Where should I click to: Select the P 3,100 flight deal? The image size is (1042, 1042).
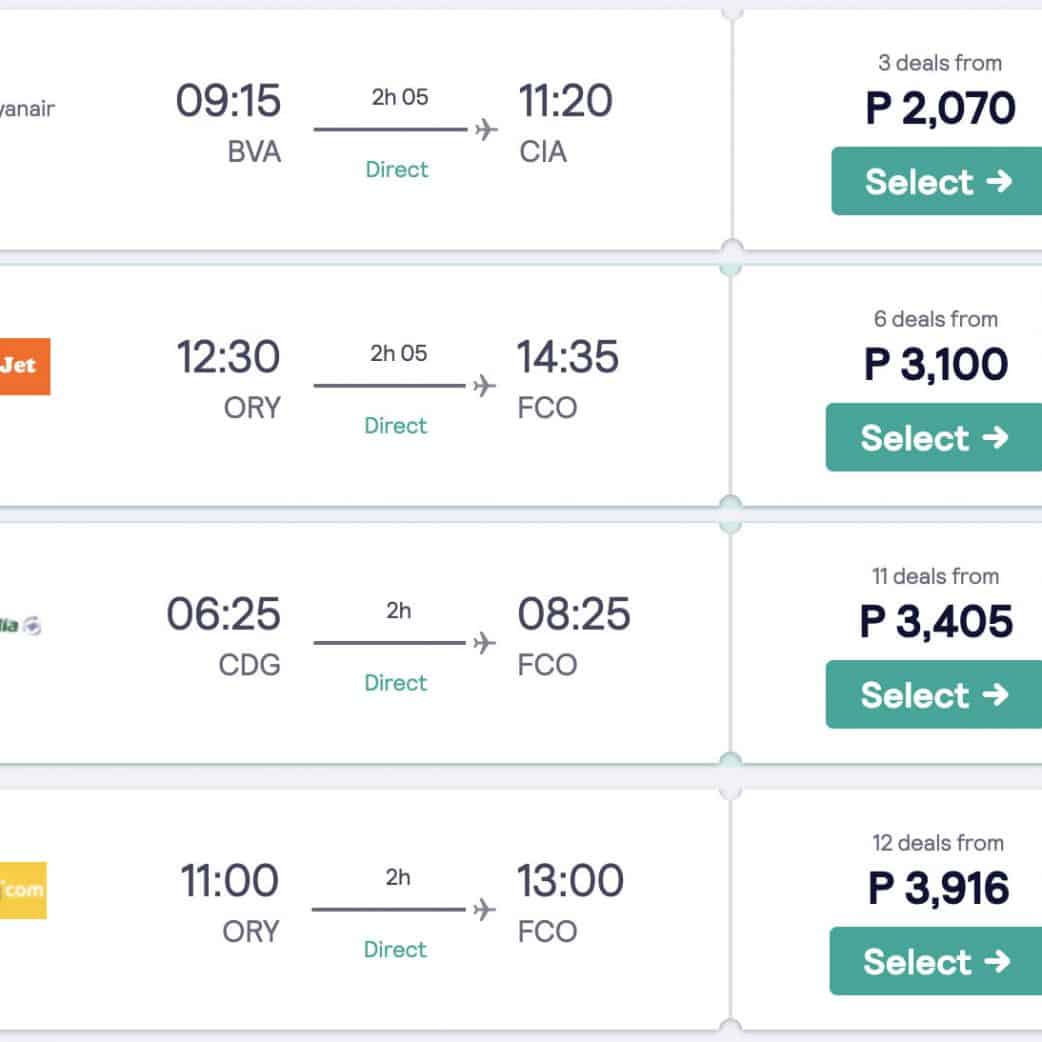(x=934, y=438)
